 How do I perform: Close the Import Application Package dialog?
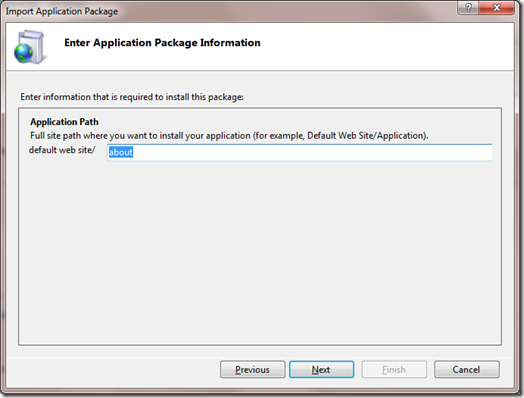tap(497, 8)
